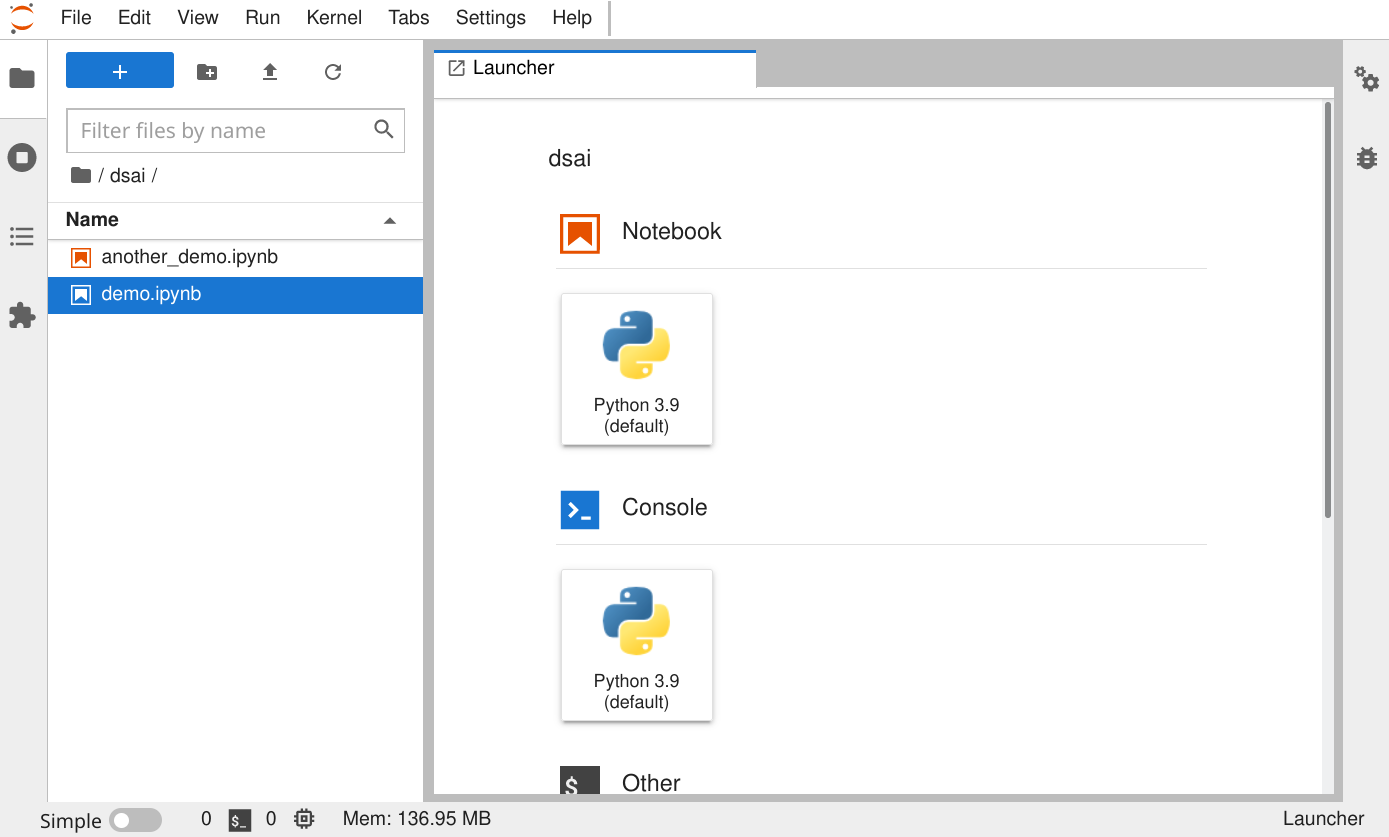The height and width of the screenshot is (837, 1389).
Task: Open the property inspector gear panel
Action: click(1367, 81)
